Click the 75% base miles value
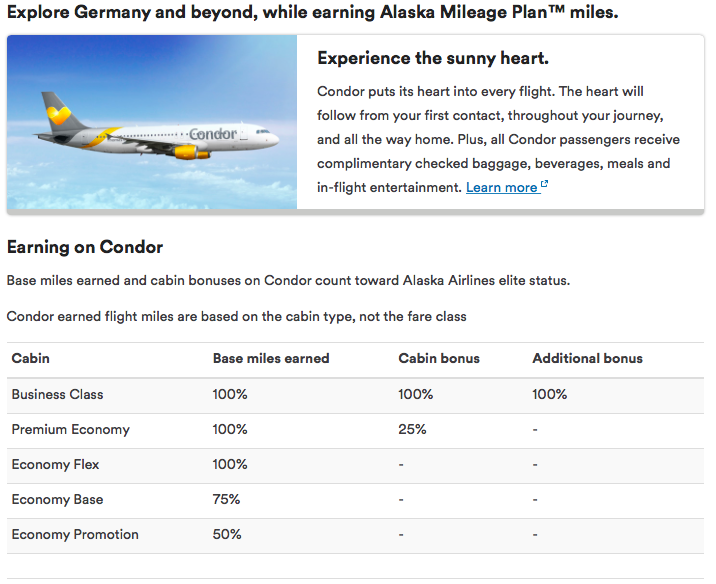Screen dimensions: 716x584 [x=227, y=499]
